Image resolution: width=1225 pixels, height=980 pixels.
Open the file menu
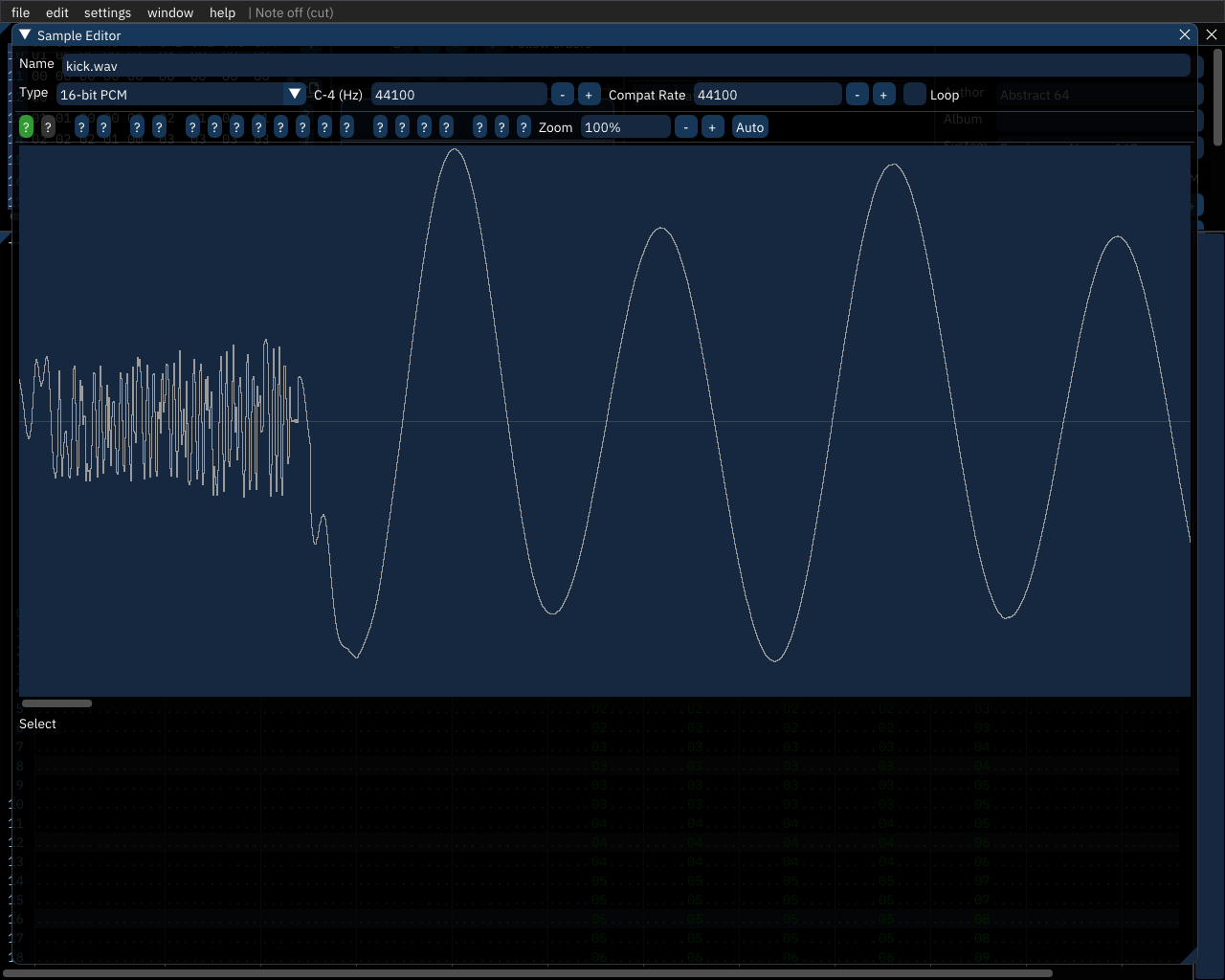(x=20, y=12)
